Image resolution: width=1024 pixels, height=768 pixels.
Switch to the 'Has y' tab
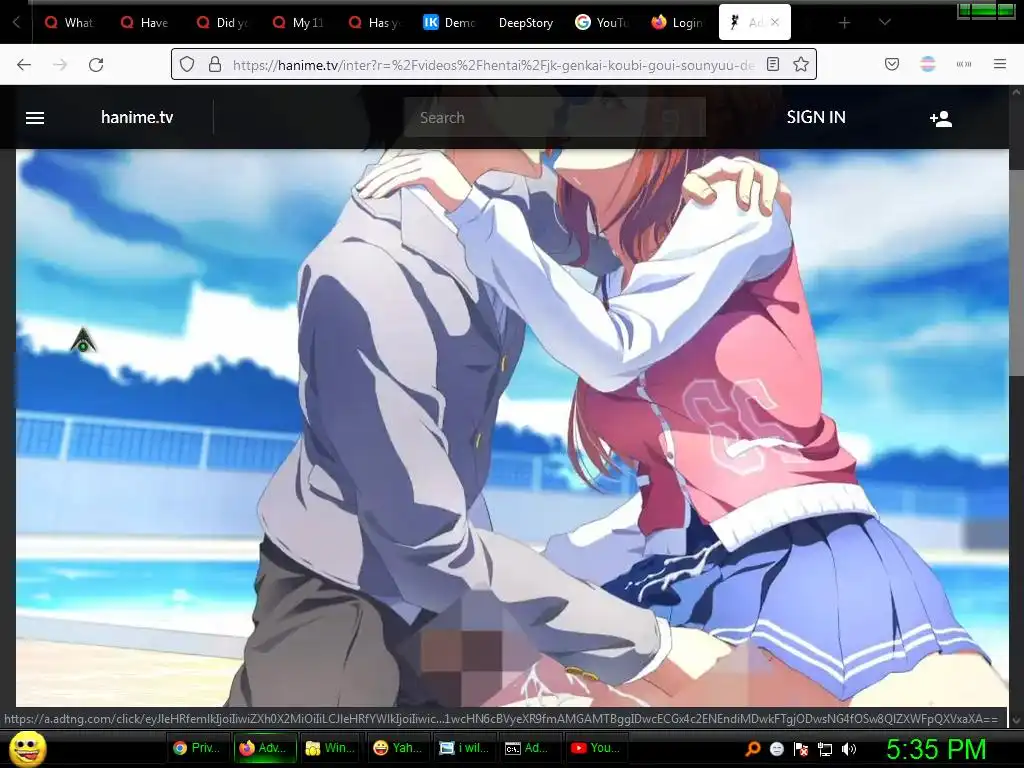coord(374,23)
